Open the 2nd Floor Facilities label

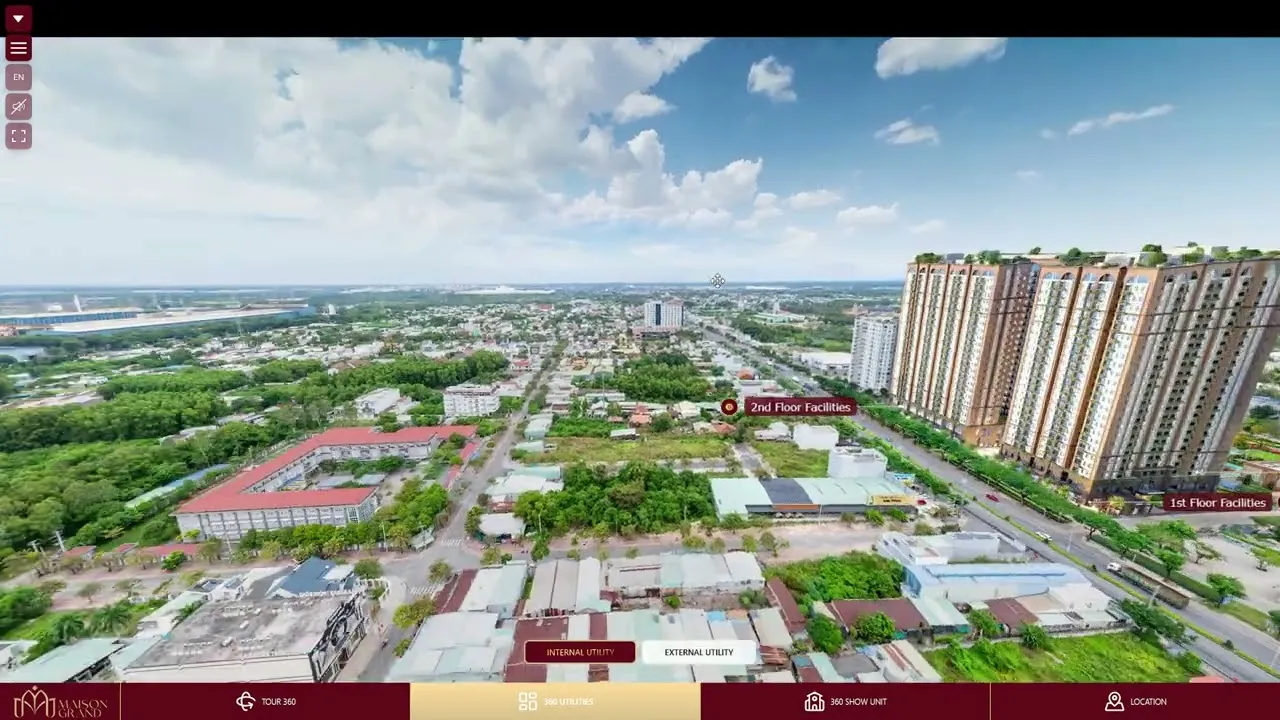coord(800,407)
